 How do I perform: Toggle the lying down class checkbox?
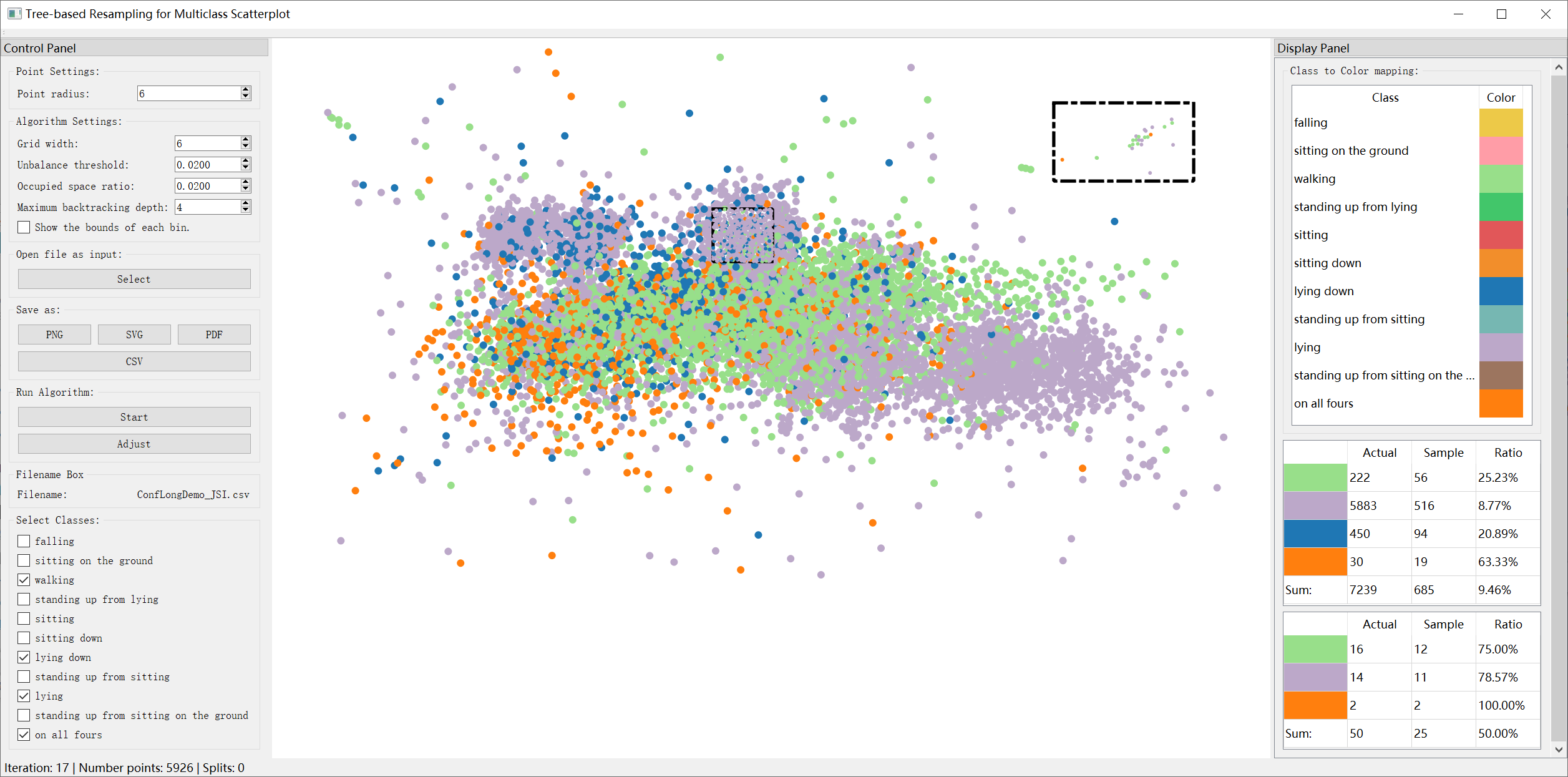(x=24, y=657)
